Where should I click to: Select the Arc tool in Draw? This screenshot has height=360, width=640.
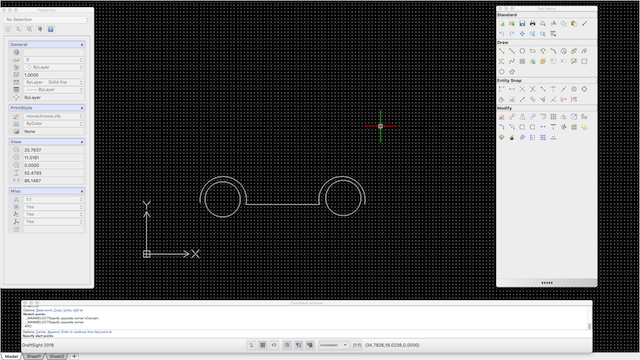[553, 51]
